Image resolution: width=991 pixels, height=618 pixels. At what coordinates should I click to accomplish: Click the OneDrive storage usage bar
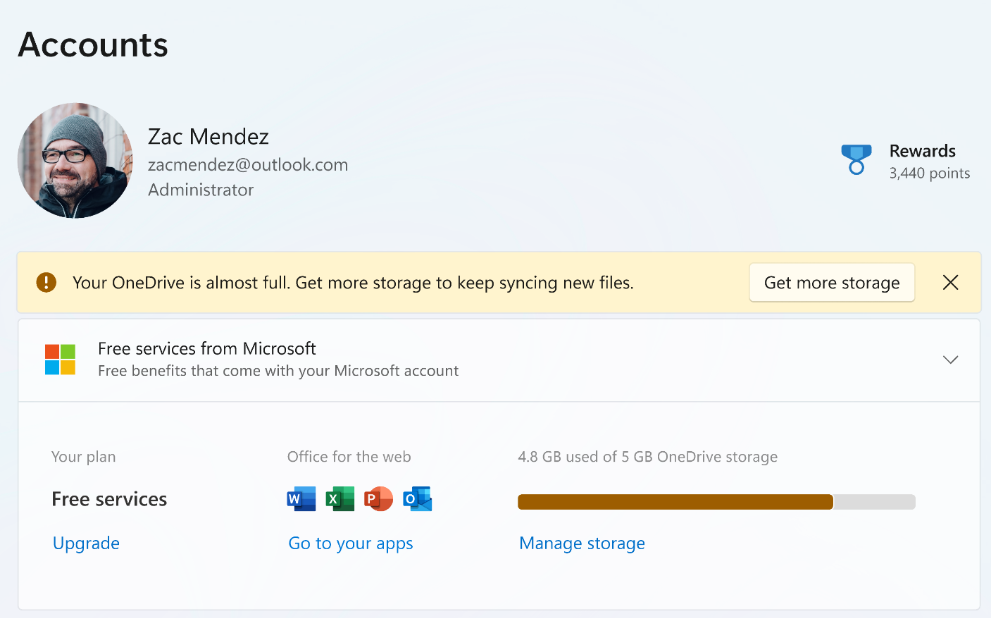716,502
